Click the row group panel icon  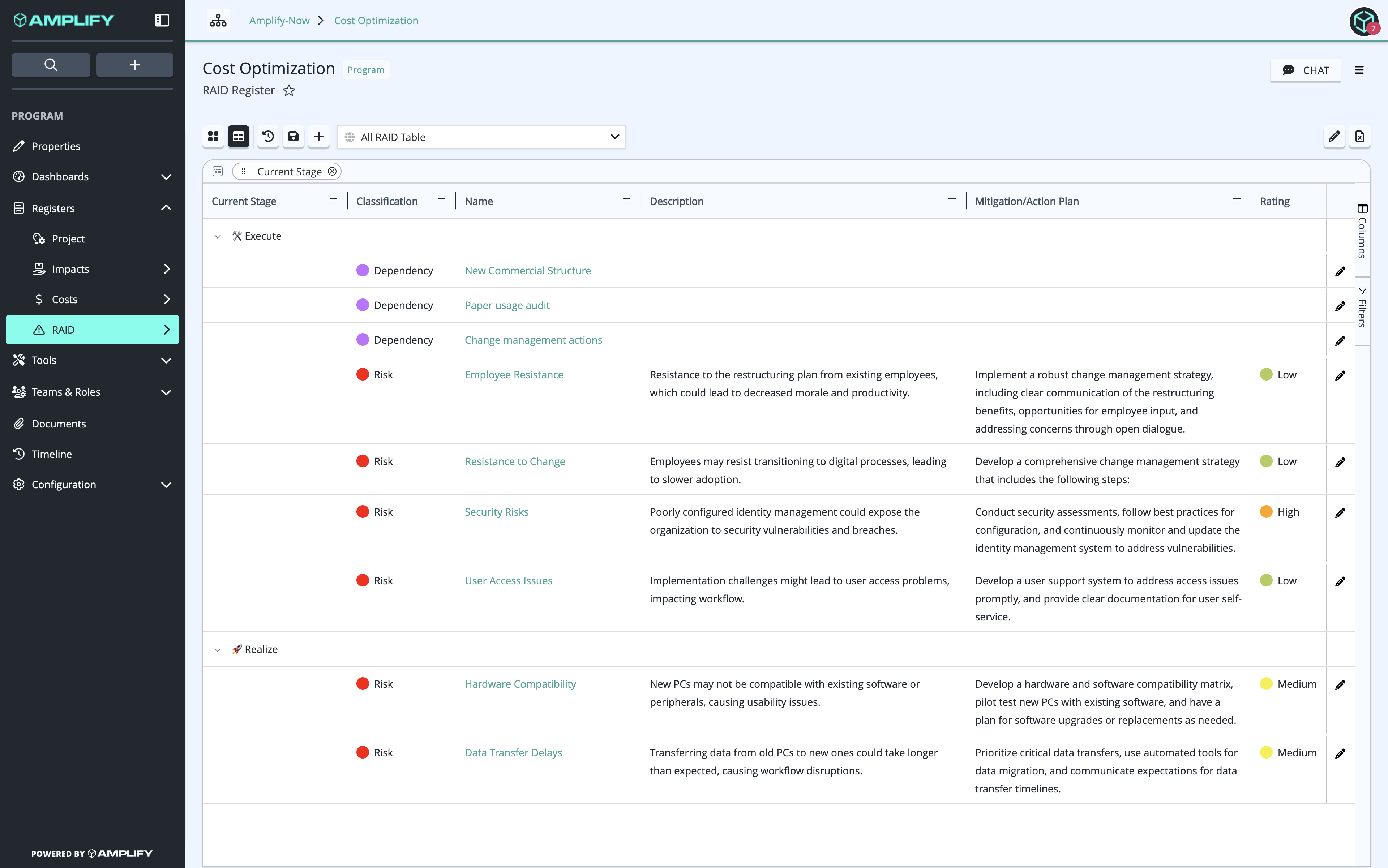coord(218,171)
